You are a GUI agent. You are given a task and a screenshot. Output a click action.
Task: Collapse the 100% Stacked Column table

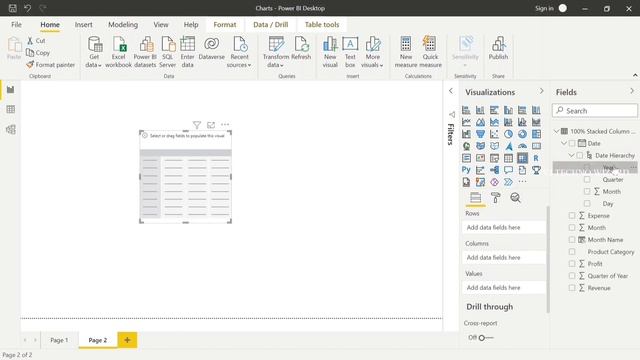click(556, 131)
